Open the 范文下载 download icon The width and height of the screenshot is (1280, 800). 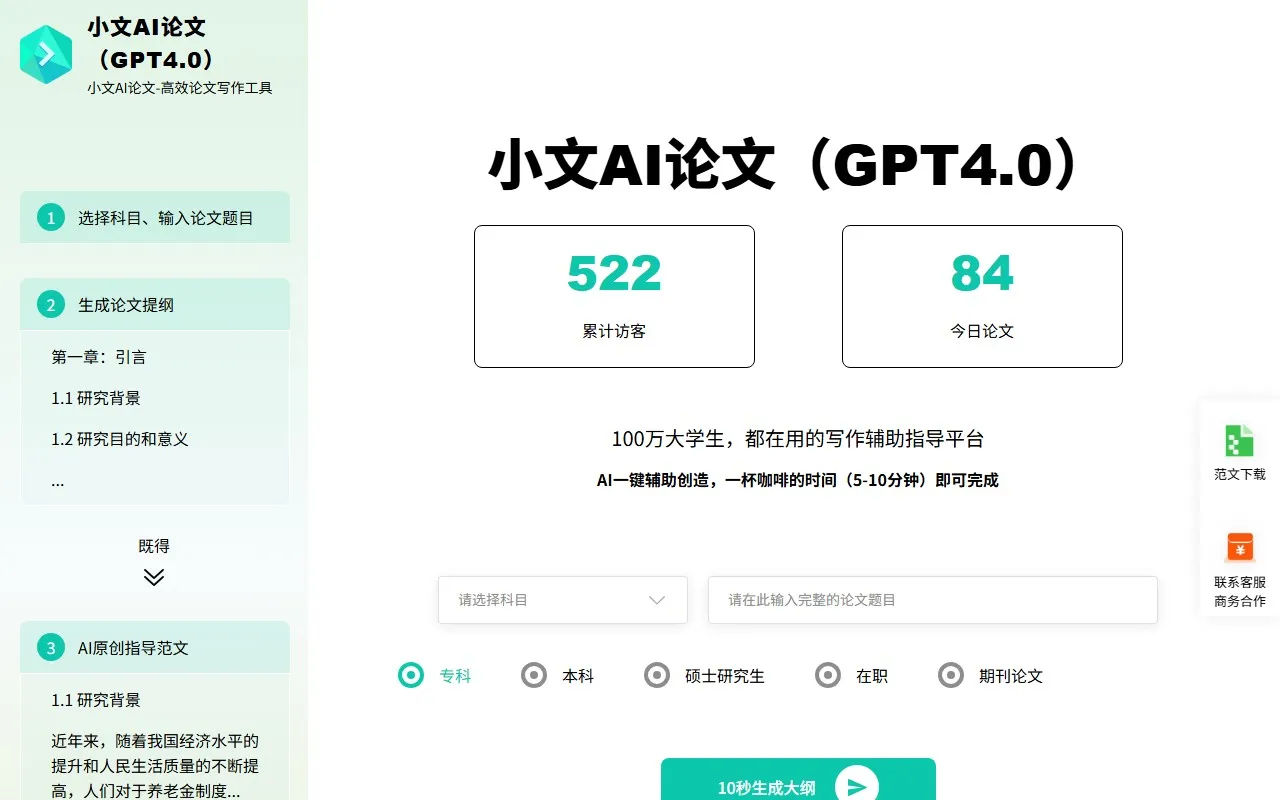1240,440
